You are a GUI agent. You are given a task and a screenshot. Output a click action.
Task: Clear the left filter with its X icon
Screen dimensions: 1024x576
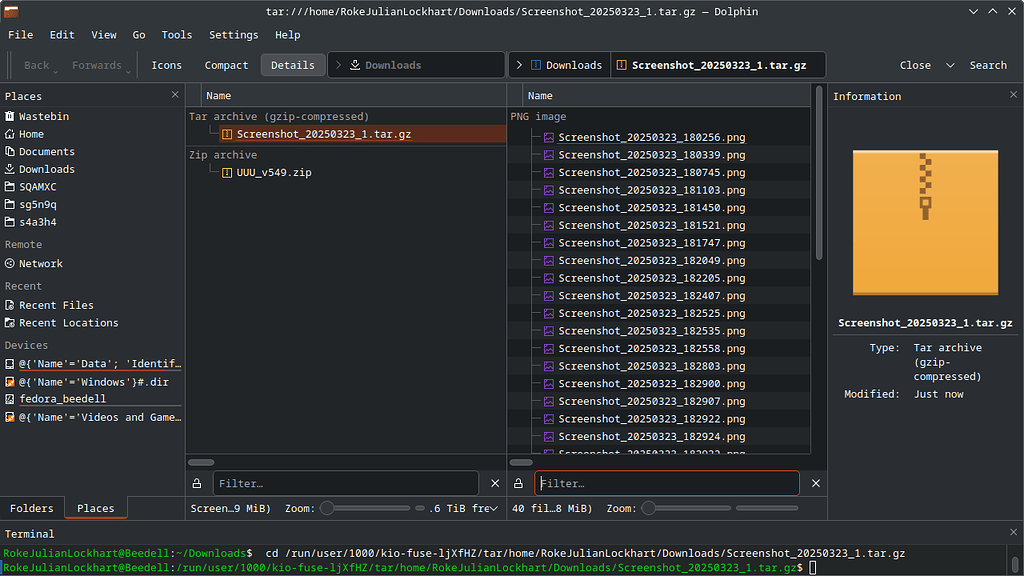494,483
